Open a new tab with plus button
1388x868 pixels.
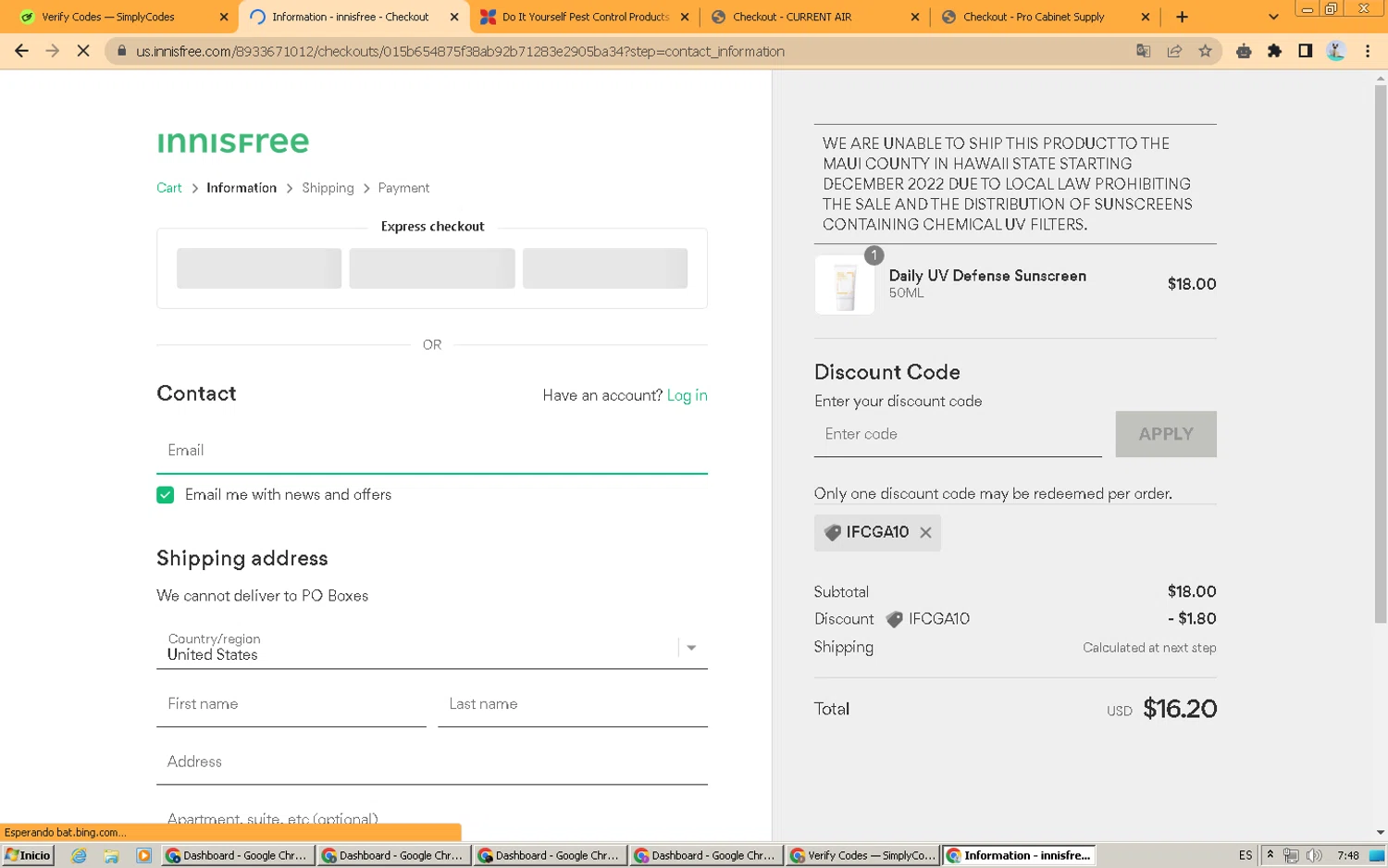coord(1182,17)
